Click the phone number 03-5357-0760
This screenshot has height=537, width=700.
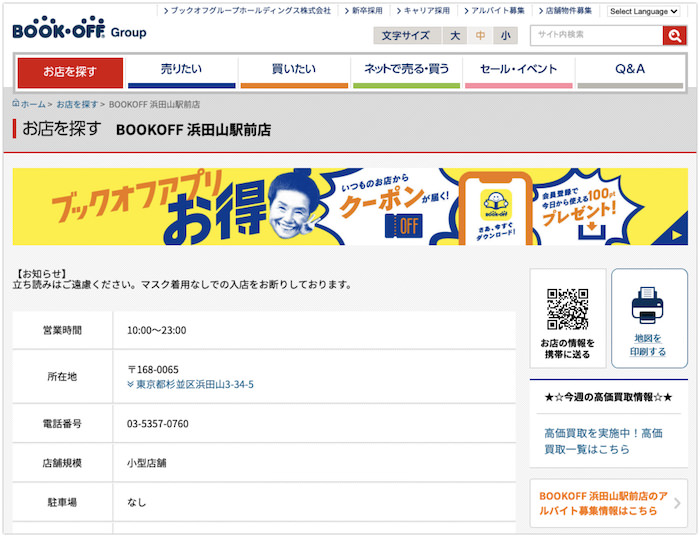158,424
